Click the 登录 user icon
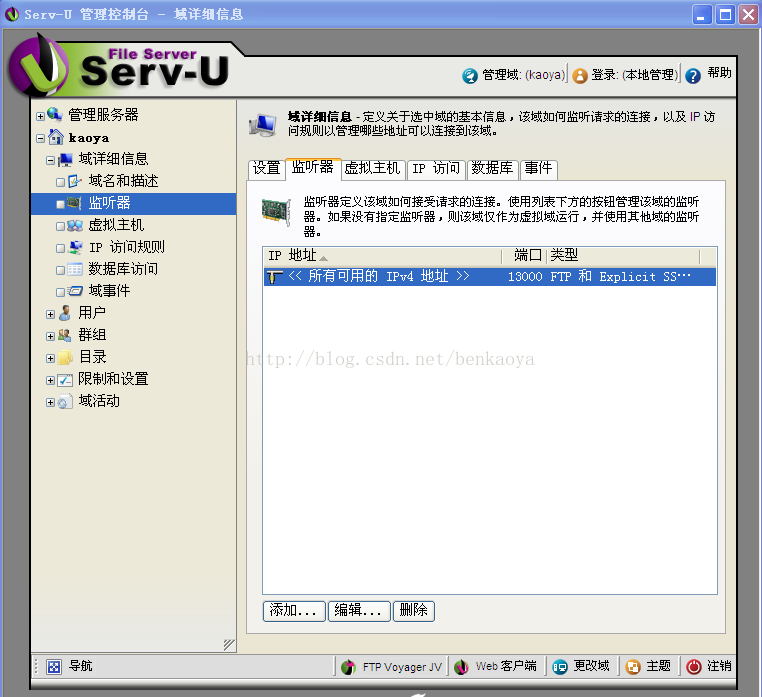This screenshot has height=697, width=762. (x=580, y=75)
